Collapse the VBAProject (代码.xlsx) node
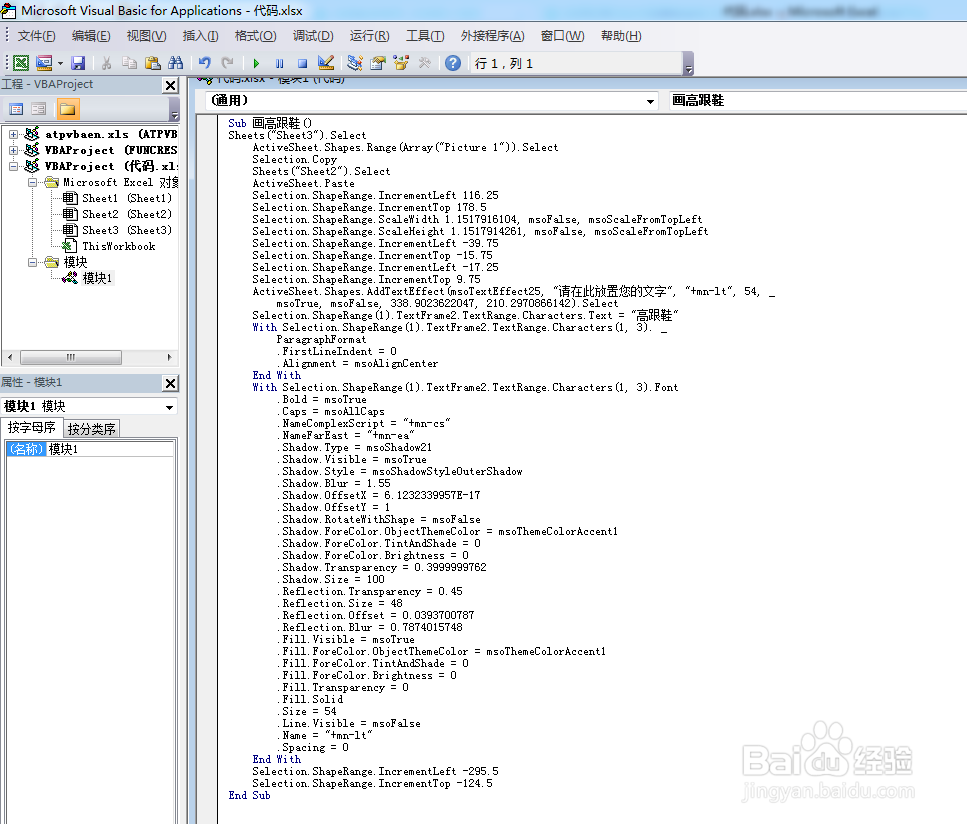The height and width of the screenshot is (824, 967). coord(13,166)
